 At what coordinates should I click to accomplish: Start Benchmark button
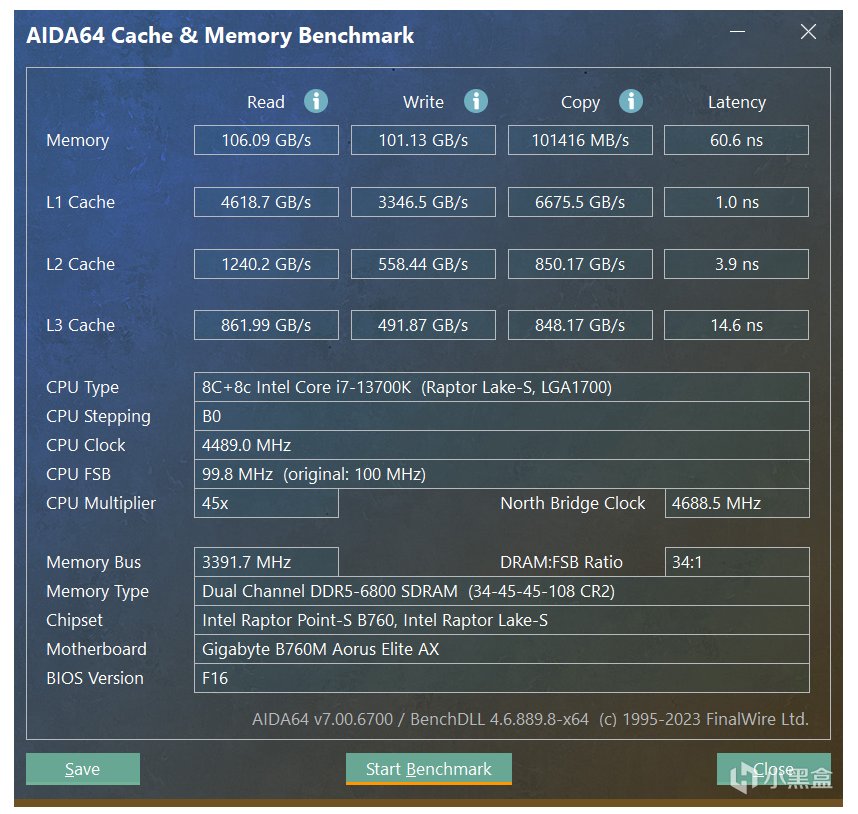(x=428, y=769)
